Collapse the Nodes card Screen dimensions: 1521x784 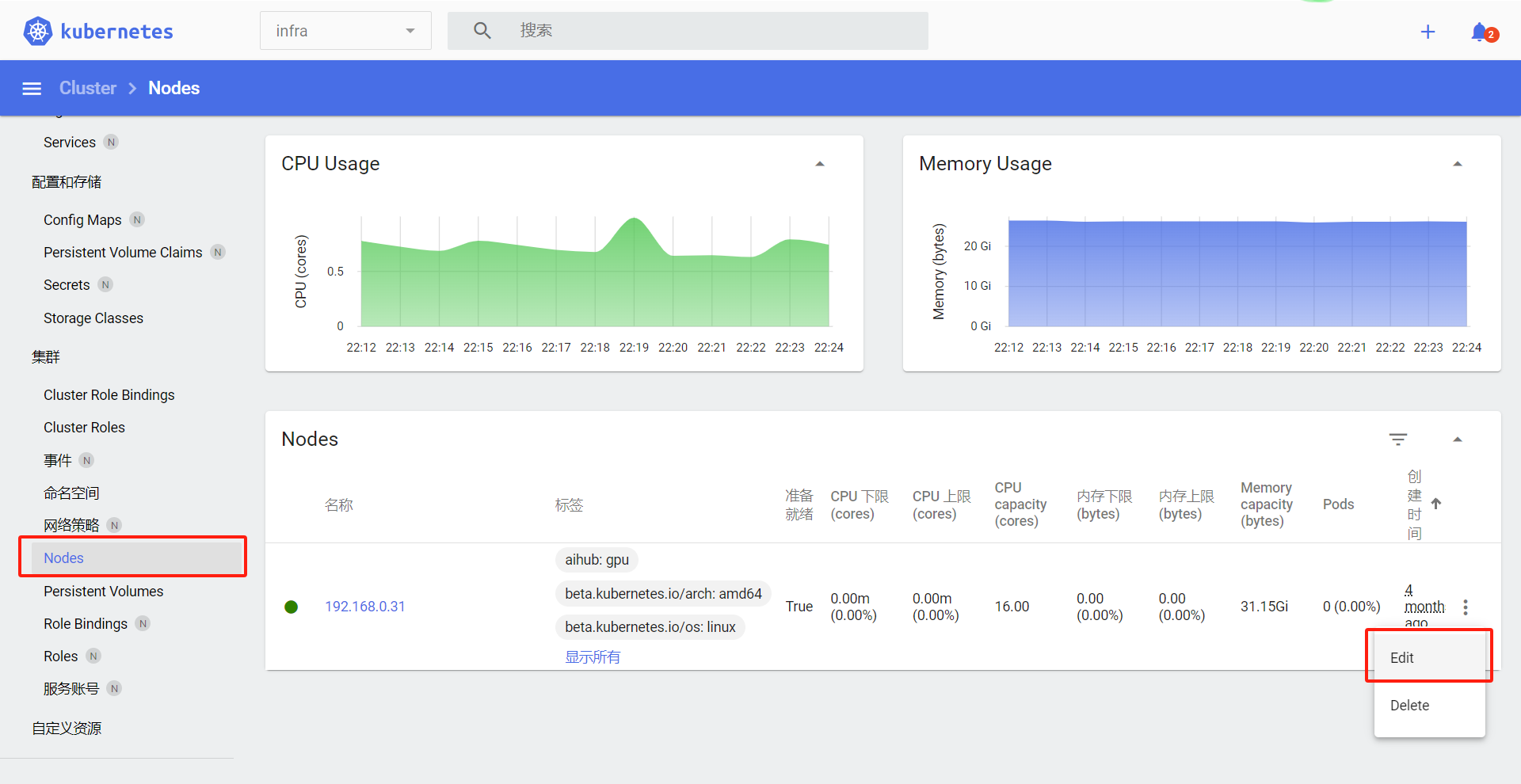[1458, 440]
